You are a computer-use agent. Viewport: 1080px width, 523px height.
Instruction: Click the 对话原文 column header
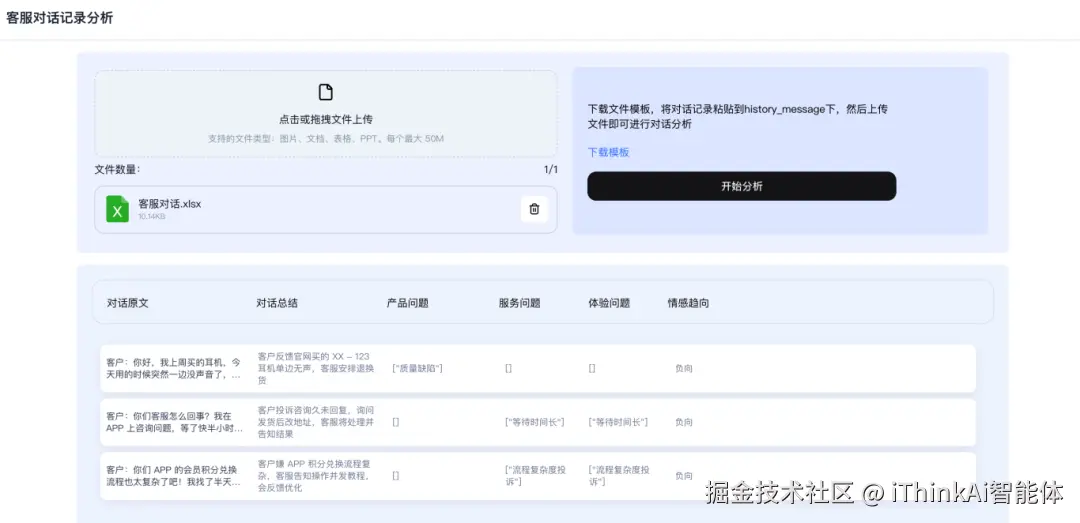(127, 302)
